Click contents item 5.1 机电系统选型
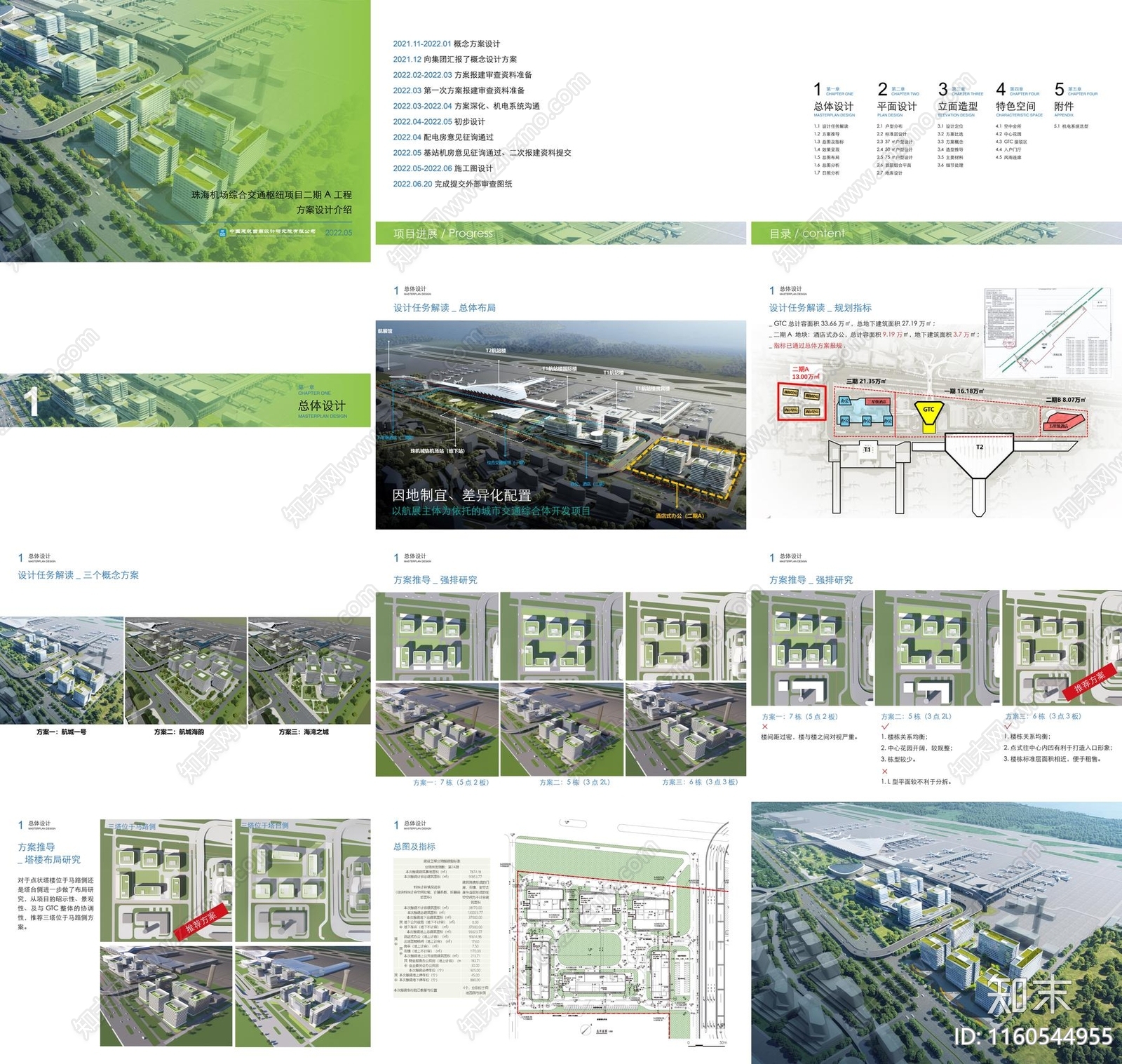This screenshot has width=1122, height=1064. click(x=1071, y=126)
